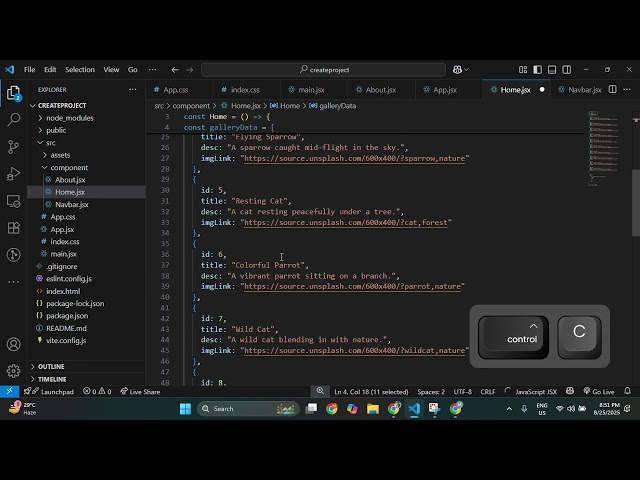
Task: Toggle the bottom Panel visibility
Action: click(552, 70)
